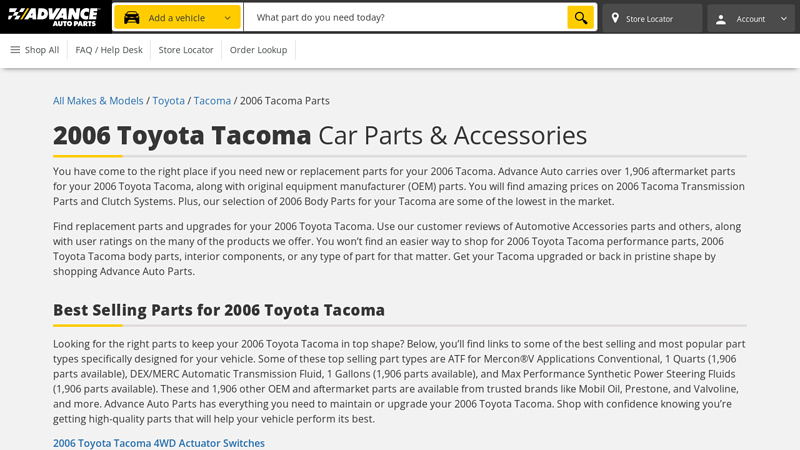
Task: Click inside the part search field
Action: [406, 17]
